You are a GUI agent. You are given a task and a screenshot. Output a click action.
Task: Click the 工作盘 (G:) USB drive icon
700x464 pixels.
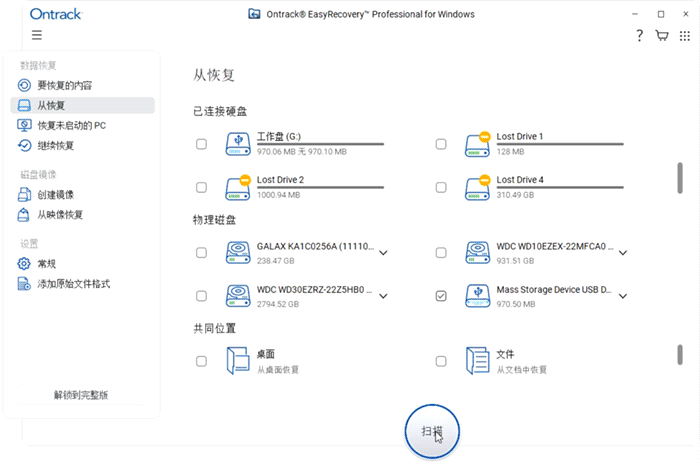pyautogui.click(x=238, y=144)
